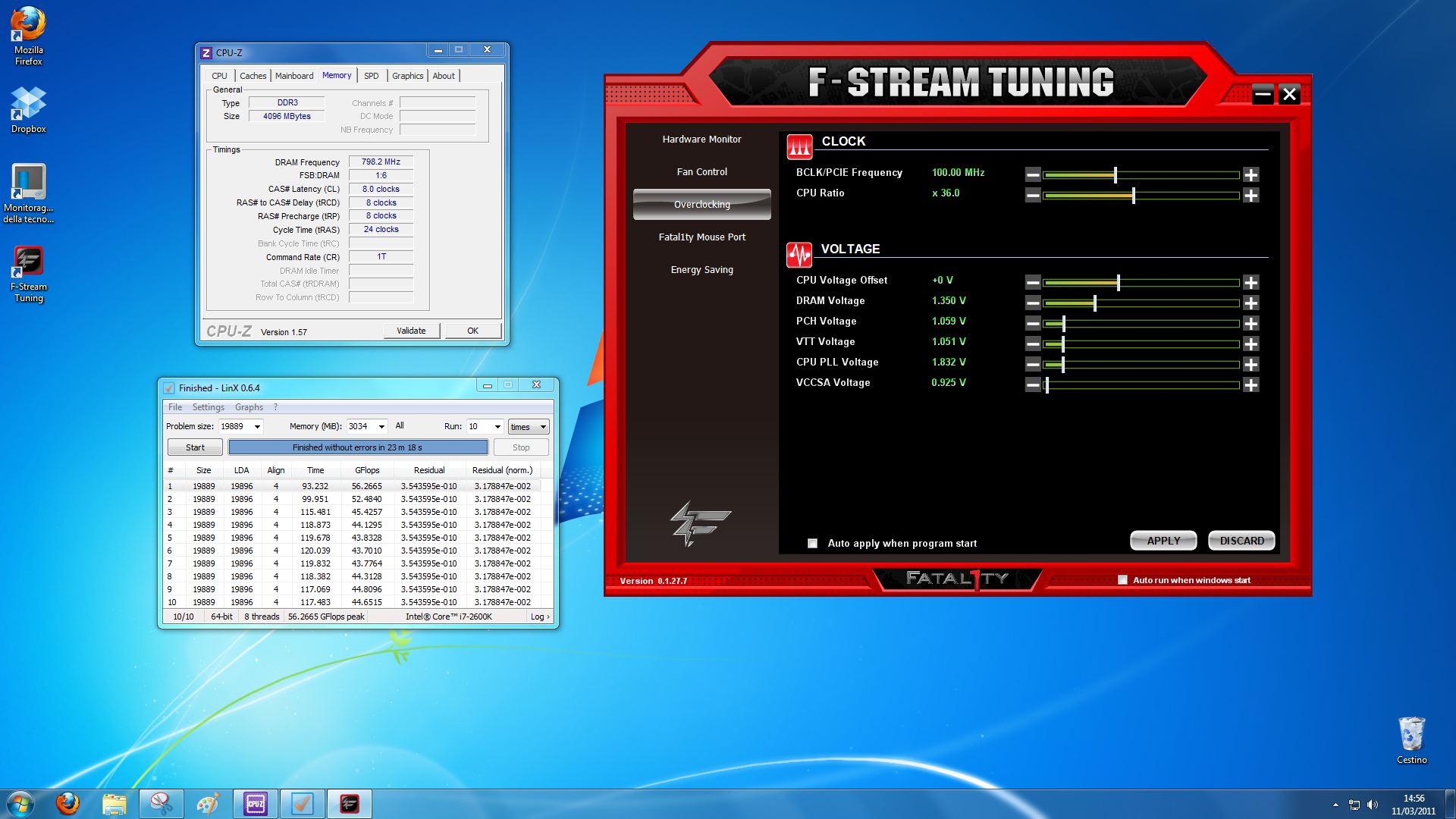This screenshot has width=1456, height=819.
Task: Increase CPU PLL Voltage with plus icon
Action: pos(1250,365)
